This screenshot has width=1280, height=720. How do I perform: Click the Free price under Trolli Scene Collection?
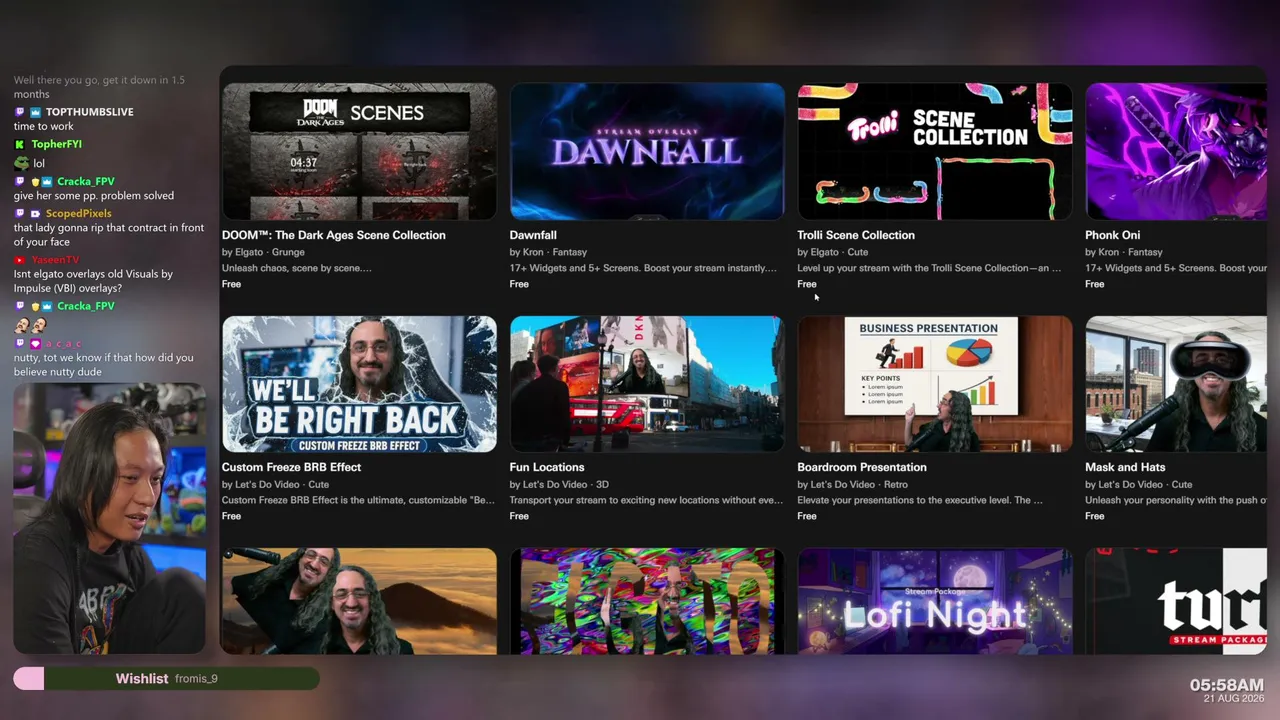coord(807,284)
